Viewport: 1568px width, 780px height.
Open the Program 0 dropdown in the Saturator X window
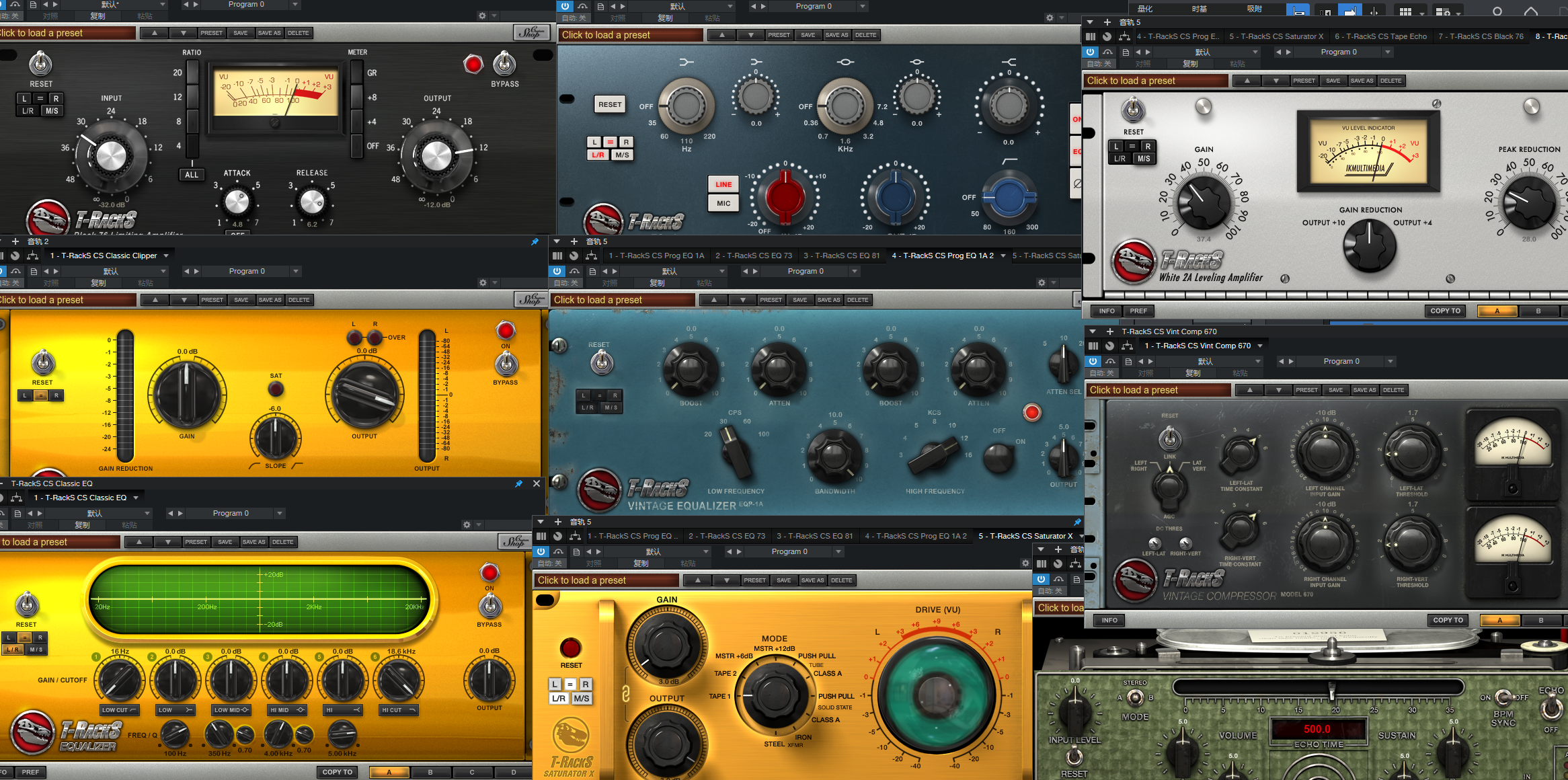[x=838, y=551]
